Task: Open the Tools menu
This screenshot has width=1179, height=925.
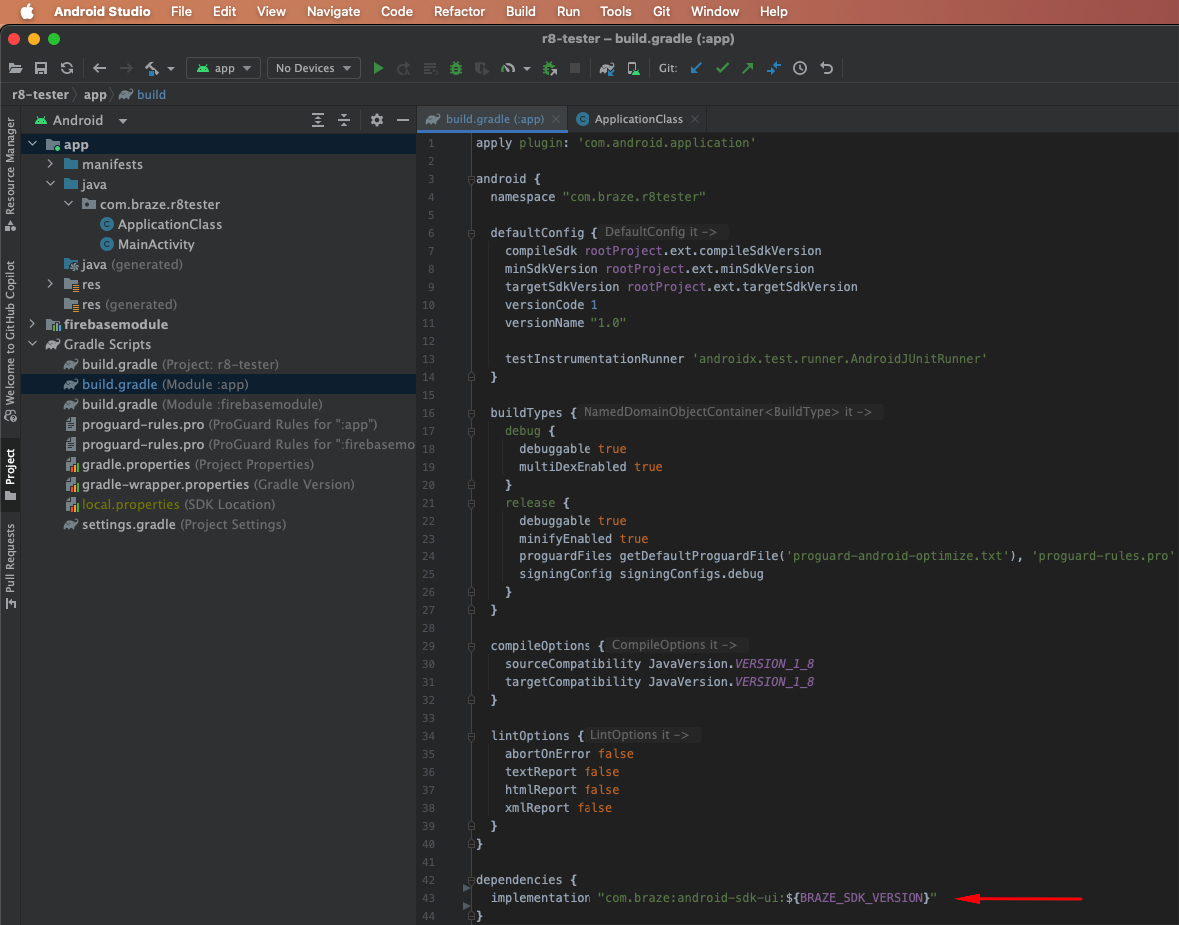Action: (x=615, y=11)
